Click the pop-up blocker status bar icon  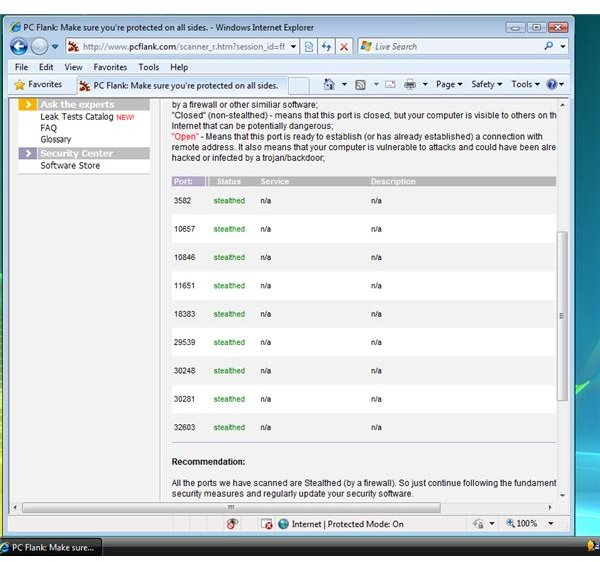tap(232, 524)
